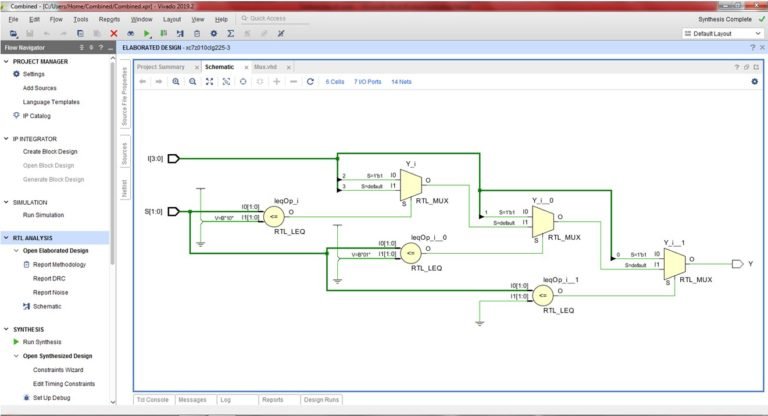The width and height of the screenshot is (768, 416).
Task: Click the Settings gear in main toolbar
Action: click(214, 34)
